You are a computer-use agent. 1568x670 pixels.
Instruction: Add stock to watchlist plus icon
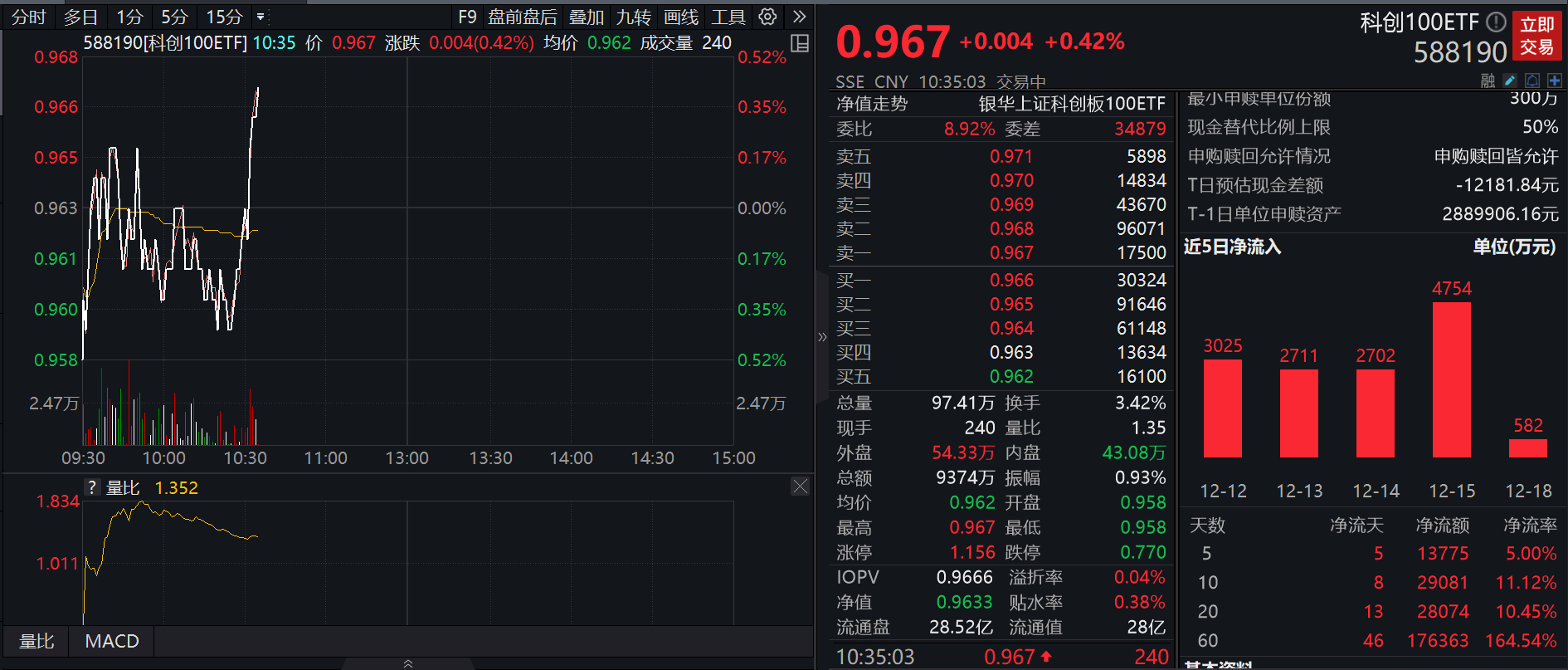tap(1555, 81)
